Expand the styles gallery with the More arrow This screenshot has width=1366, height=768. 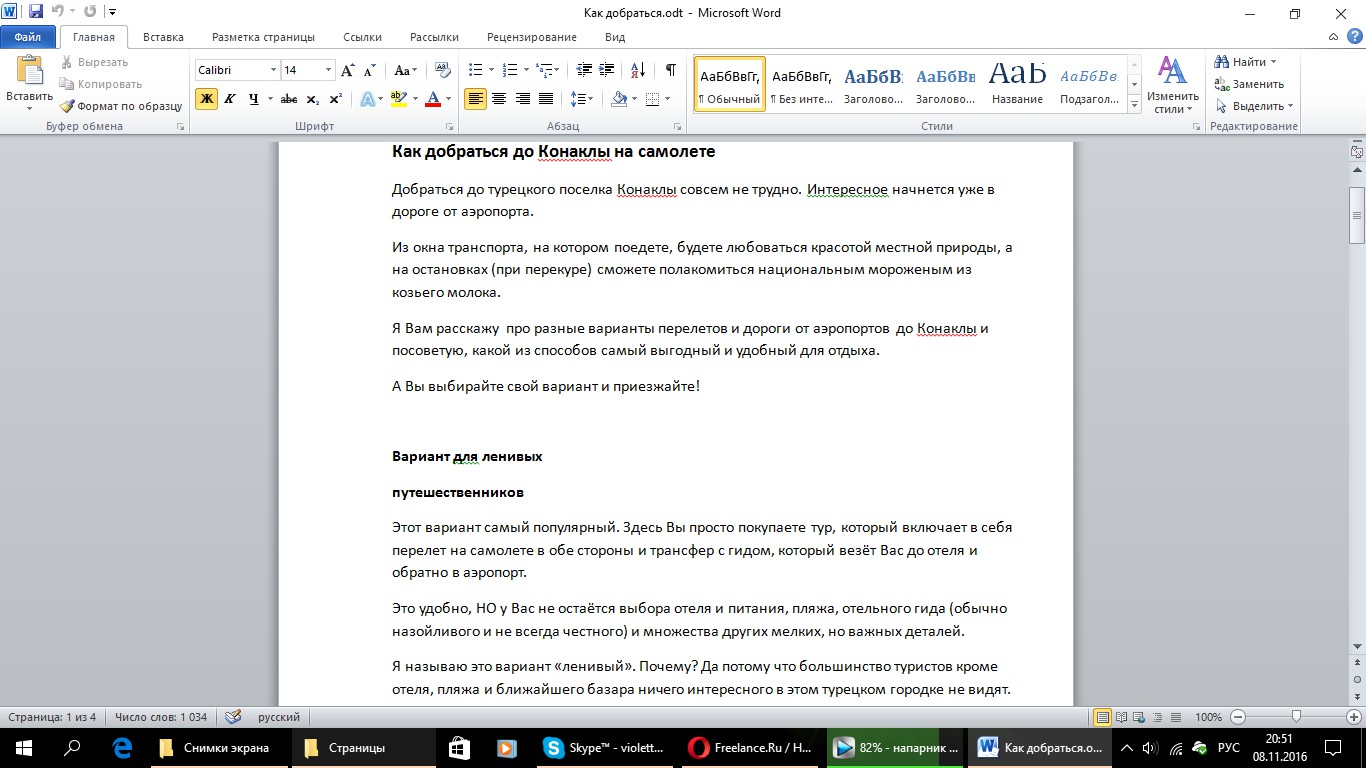pyautogui.click(x=1134, y=105)
